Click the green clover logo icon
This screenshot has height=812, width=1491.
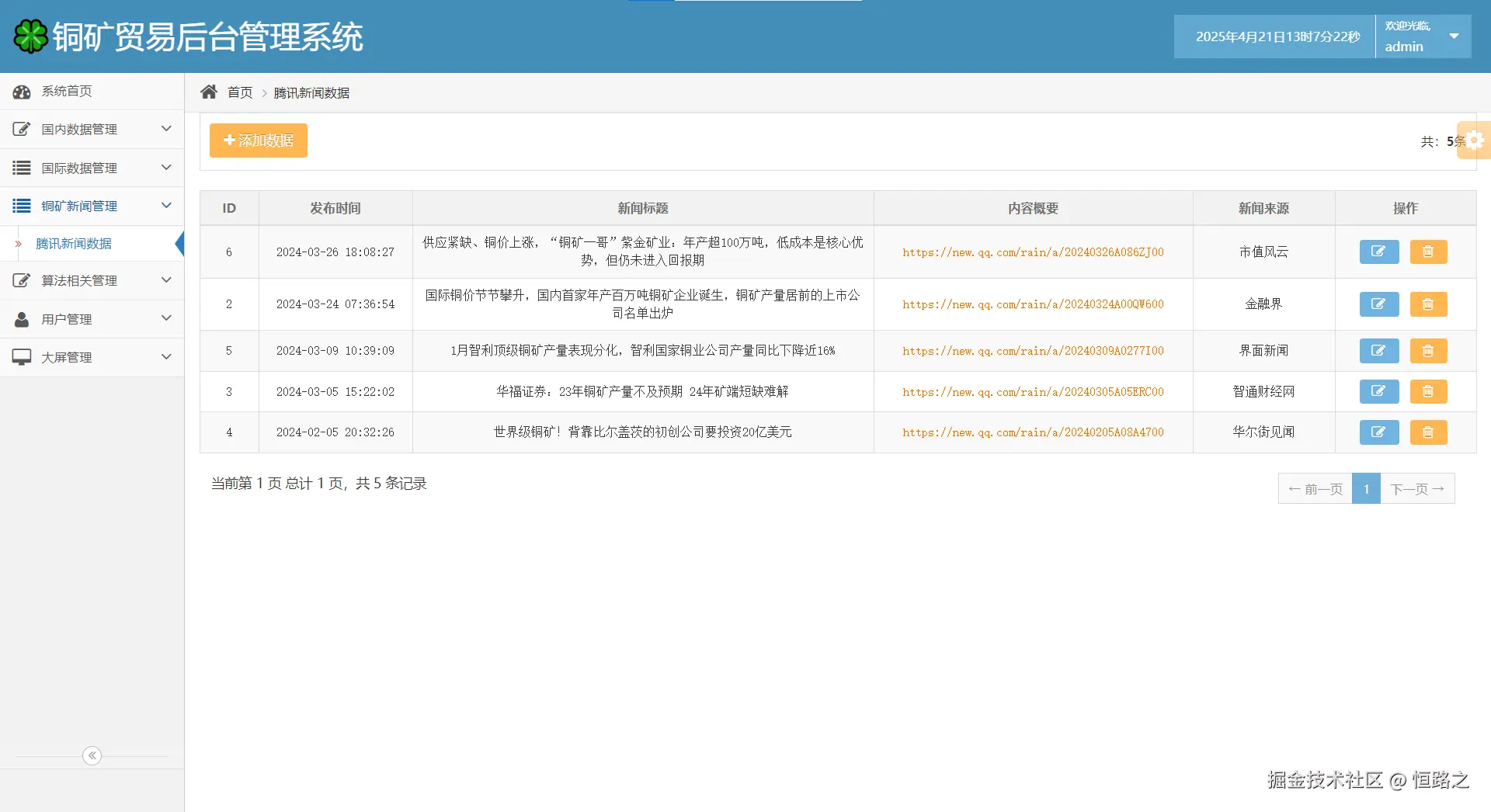[x=31, y=36]
